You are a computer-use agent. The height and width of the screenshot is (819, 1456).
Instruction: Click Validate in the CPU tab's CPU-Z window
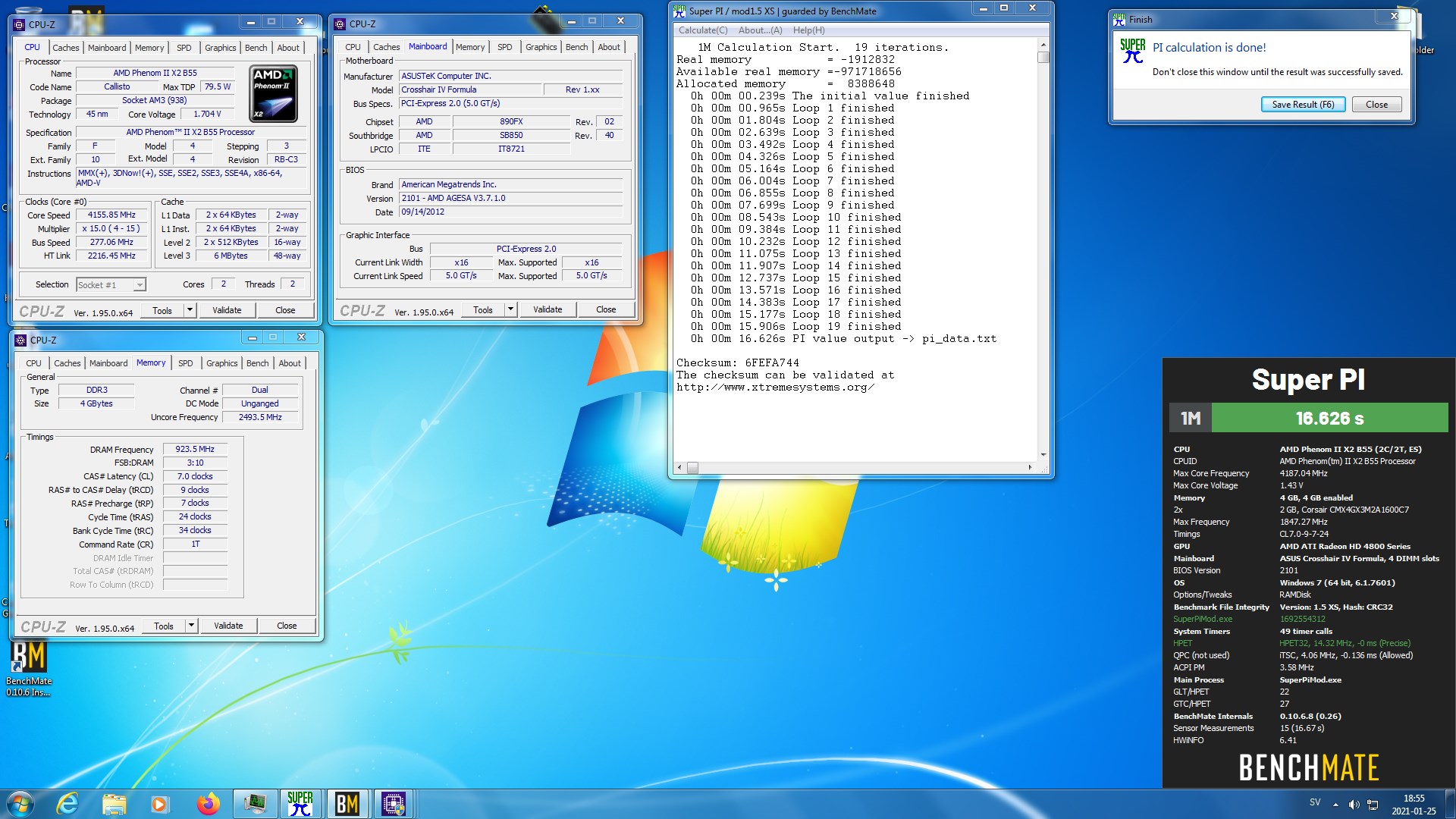(x=227, y=309)
